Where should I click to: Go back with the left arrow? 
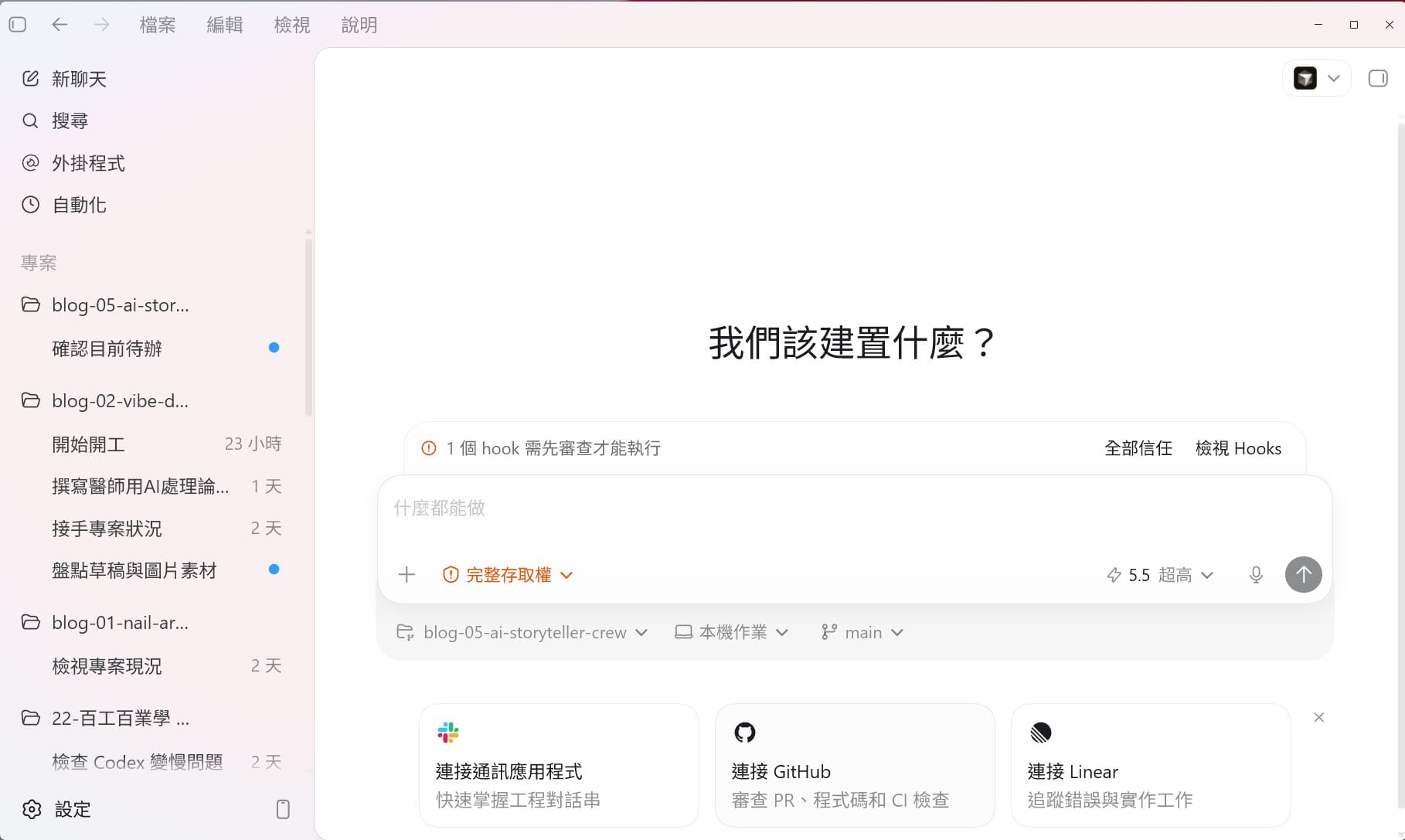click(x=60, y=25)
